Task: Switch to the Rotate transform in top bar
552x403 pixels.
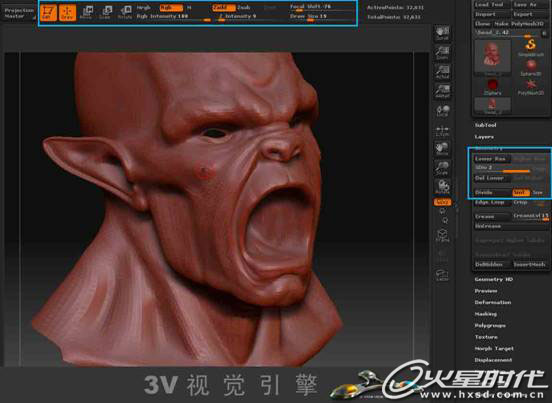Action: coord(124,12)
